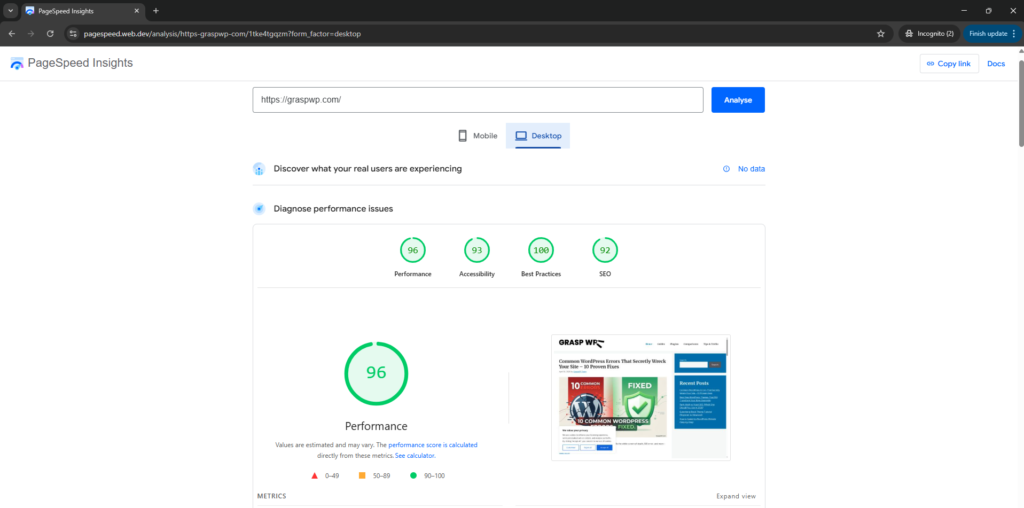Bookmark this page with the star icon
Screen dimensions: 1024x508
click(880, 33)
